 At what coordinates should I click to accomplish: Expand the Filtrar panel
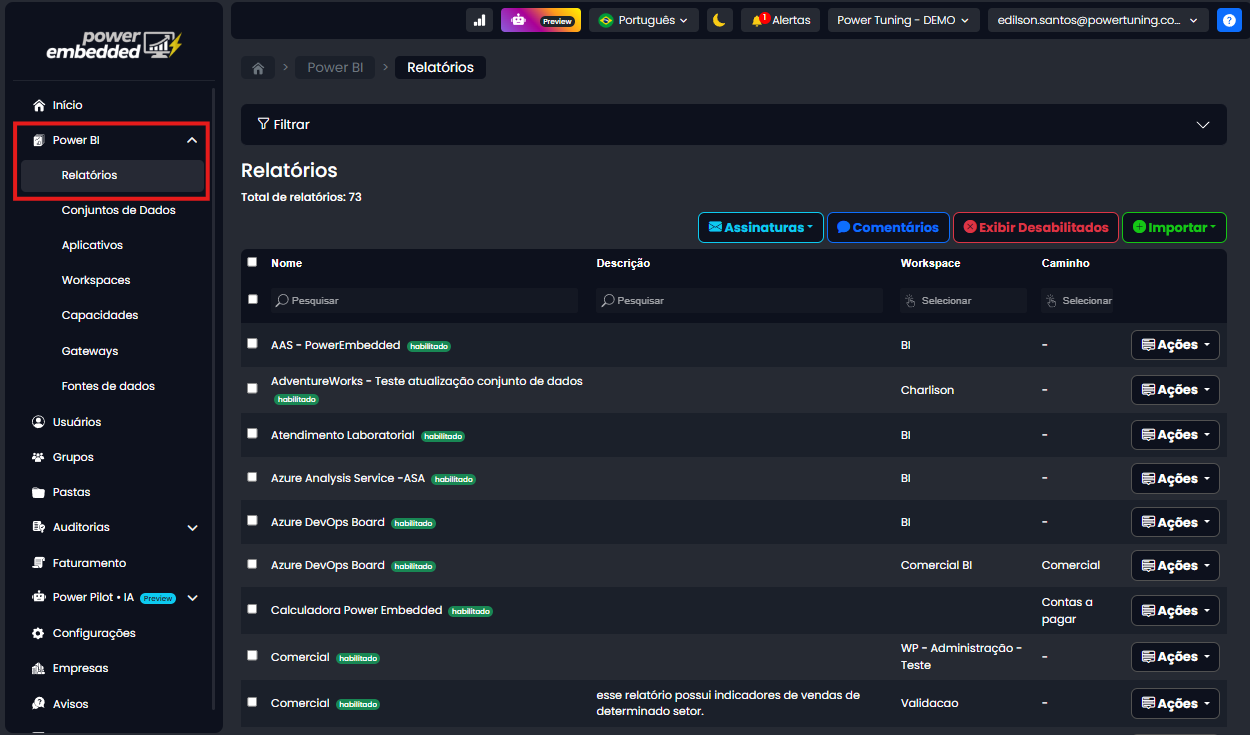[733, 125]
